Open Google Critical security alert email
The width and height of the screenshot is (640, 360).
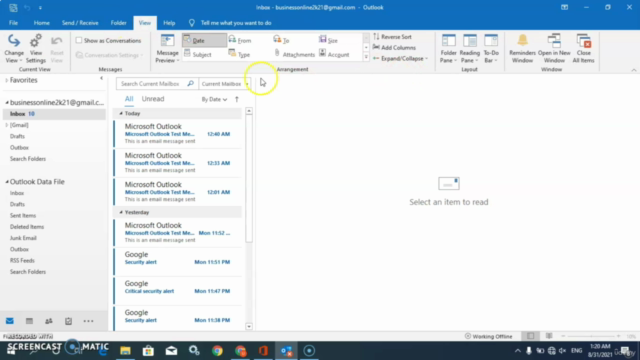178,290
